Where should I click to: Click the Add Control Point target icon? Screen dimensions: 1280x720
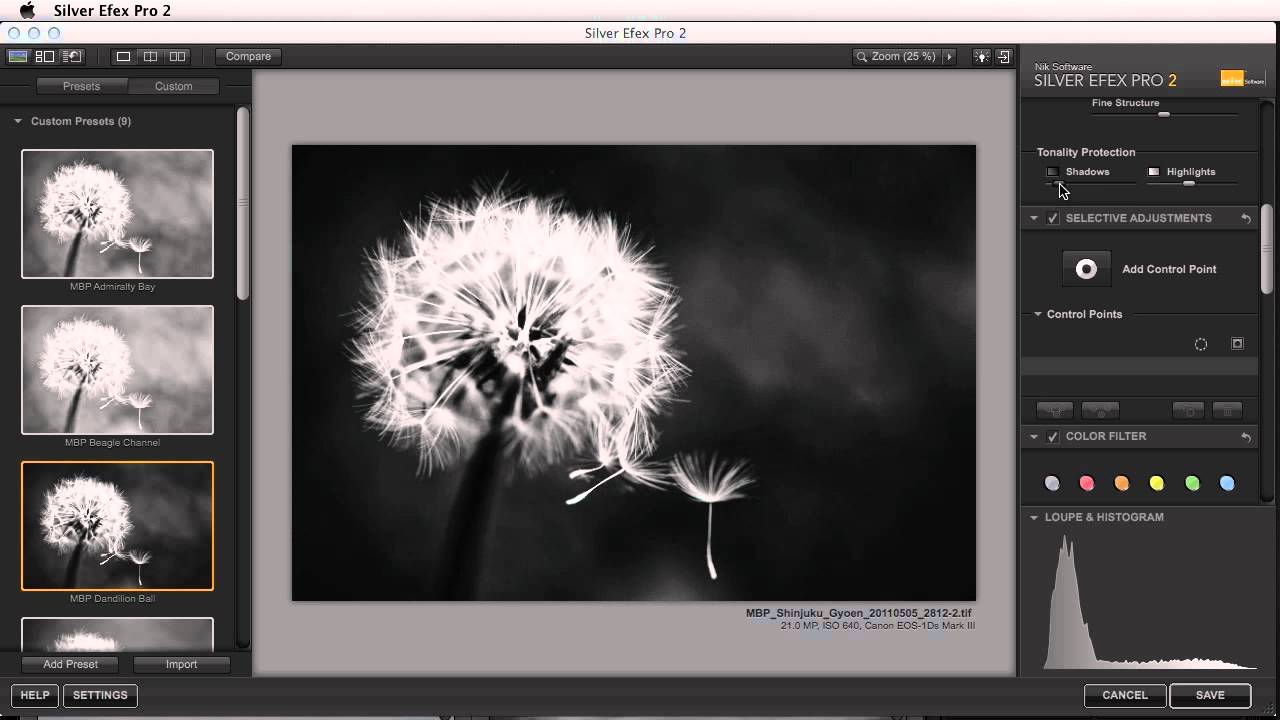coord(1086,269)
